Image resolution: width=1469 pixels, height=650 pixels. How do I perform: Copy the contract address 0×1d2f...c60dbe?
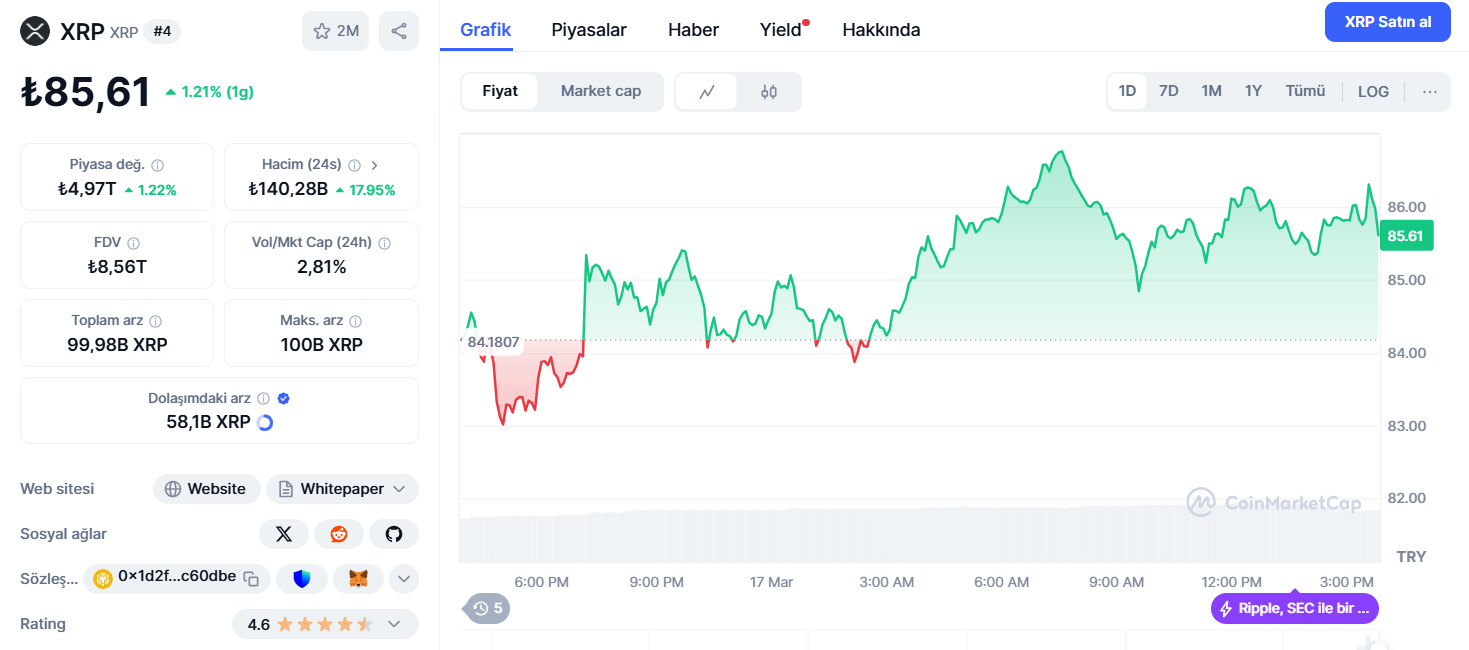[252, 578]
